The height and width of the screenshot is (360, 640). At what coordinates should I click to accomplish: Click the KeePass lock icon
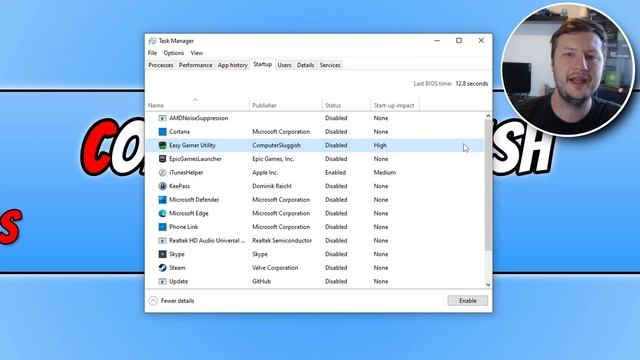point(162,186)
